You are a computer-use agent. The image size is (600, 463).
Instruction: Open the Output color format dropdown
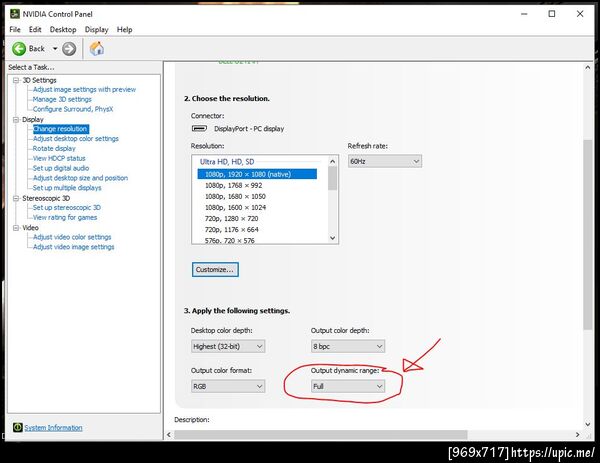[x=228, y=386]
